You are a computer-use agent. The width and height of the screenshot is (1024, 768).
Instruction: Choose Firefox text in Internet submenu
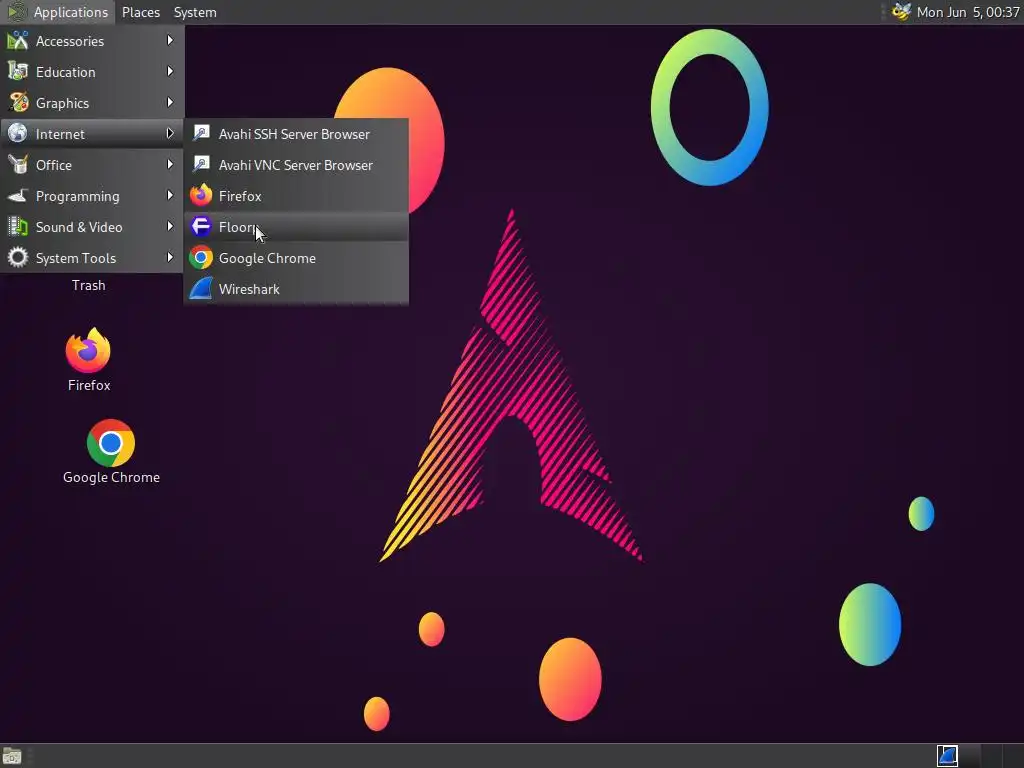pyautogui.click(x=240, y=197)
